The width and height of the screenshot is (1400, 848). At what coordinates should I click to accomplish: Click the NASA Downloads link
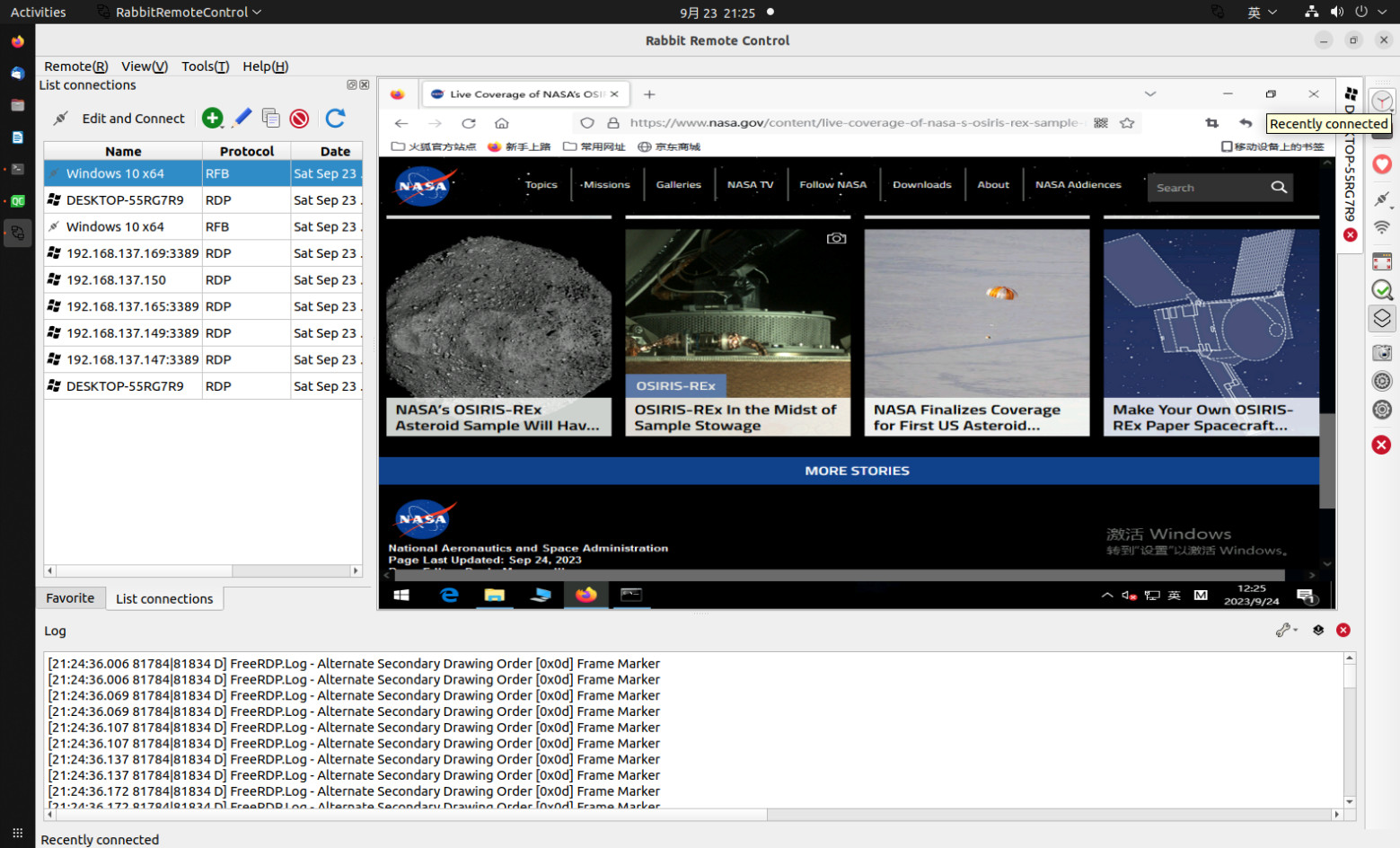coord(922,185)
